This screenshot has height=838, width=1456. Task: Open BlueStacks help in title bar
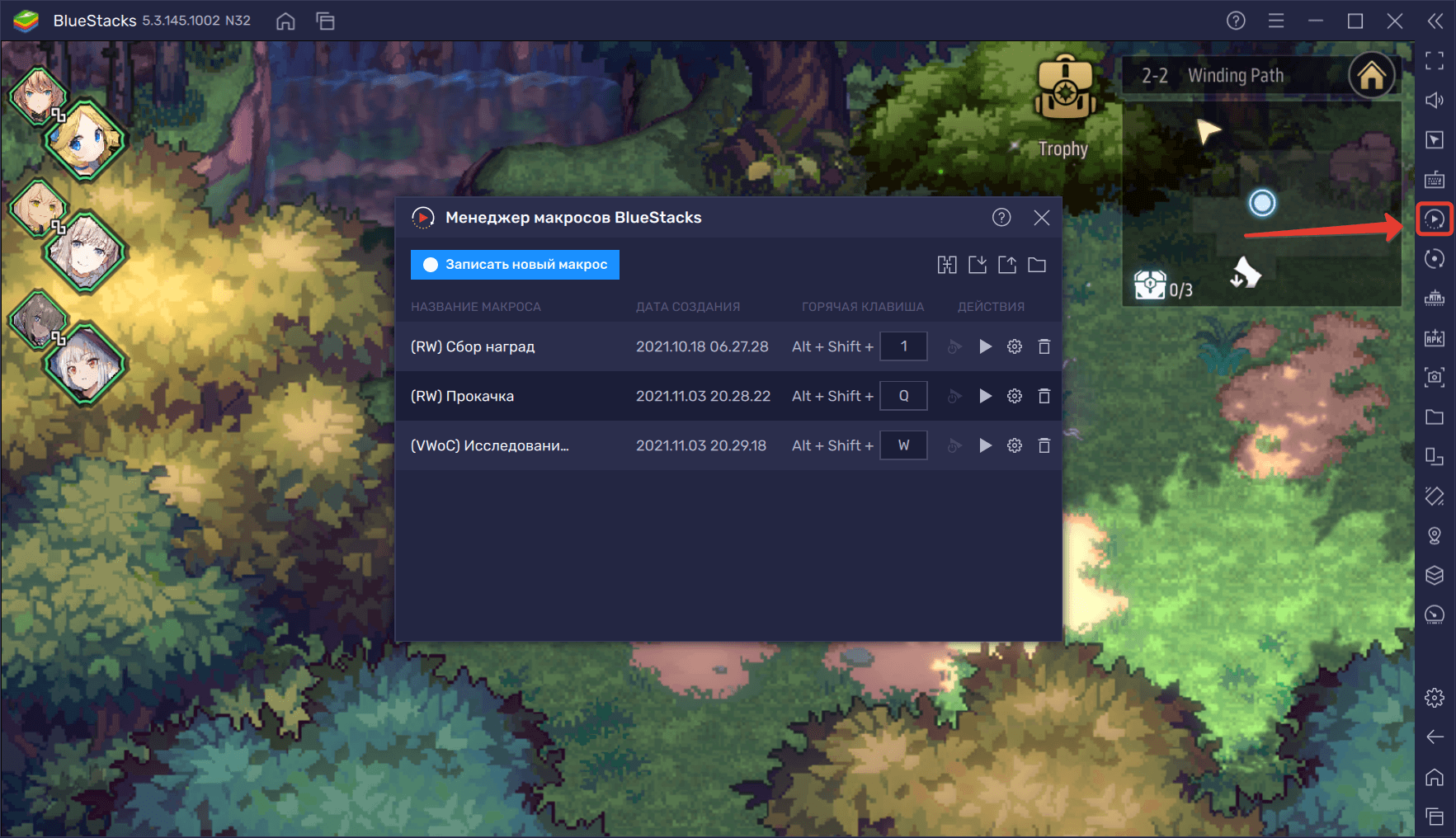tap(1236, 21)
